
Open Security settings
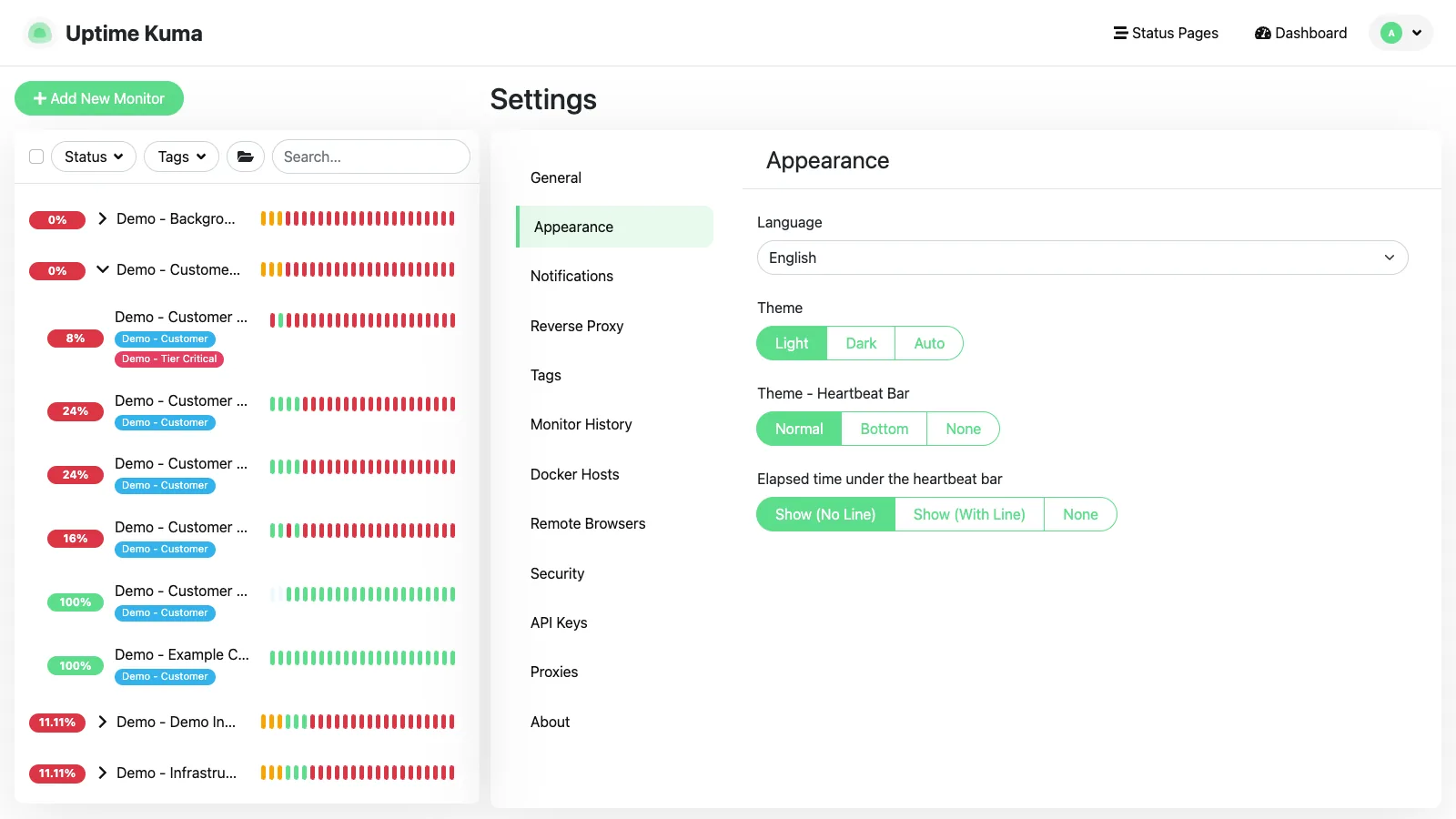pyautogui.click(x=615, y=573)
